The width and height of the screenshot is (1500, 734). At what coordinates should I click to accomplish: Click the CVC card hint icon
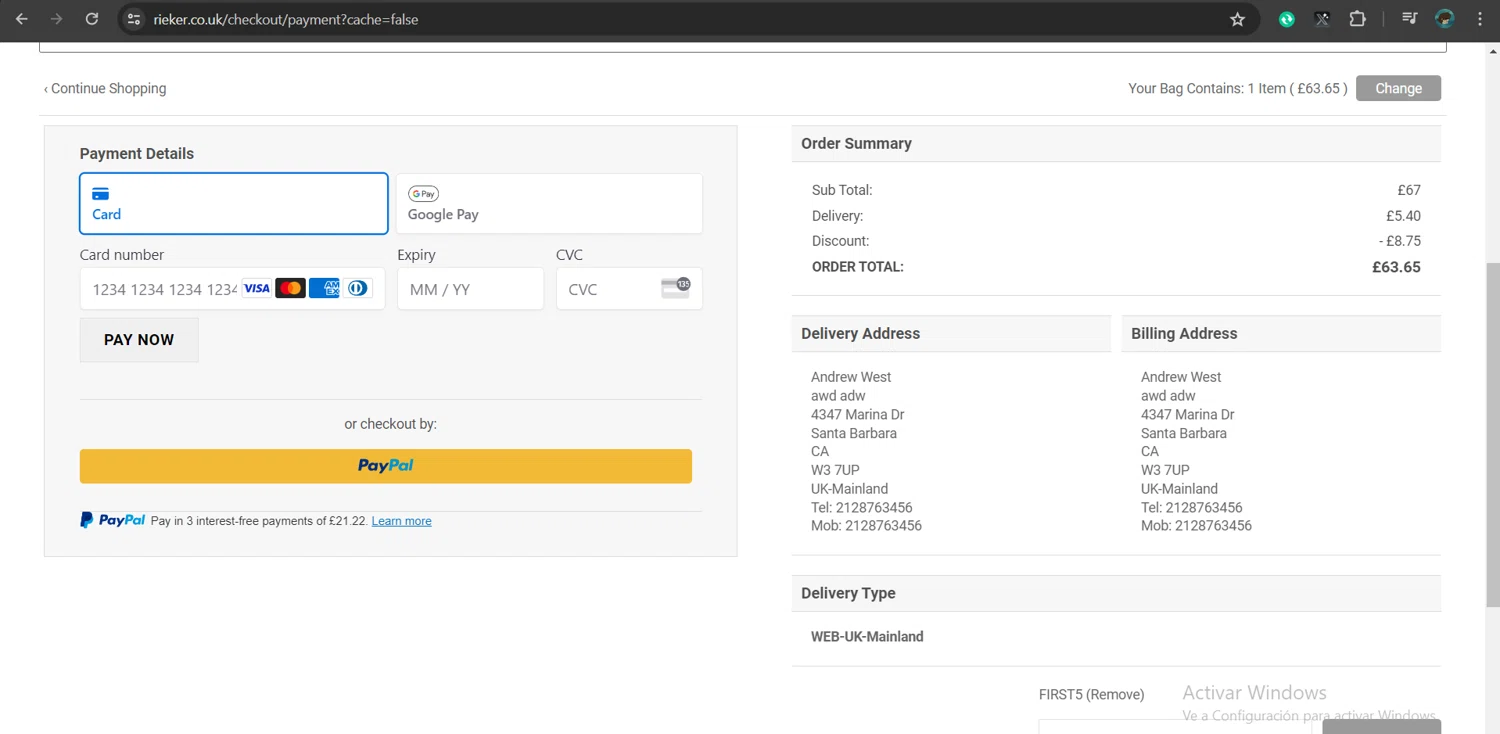pyautogui.click(x=676, y=288)
